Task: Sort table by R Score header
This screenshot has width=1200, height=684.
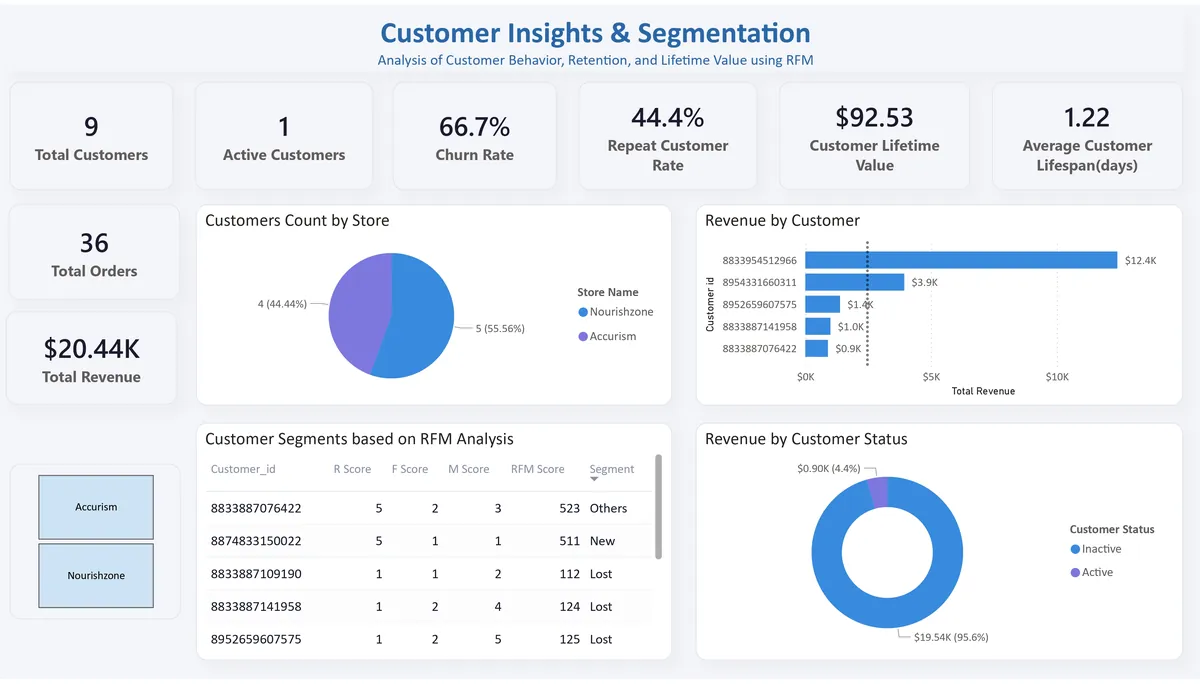Action: click(x=352, y=469)
